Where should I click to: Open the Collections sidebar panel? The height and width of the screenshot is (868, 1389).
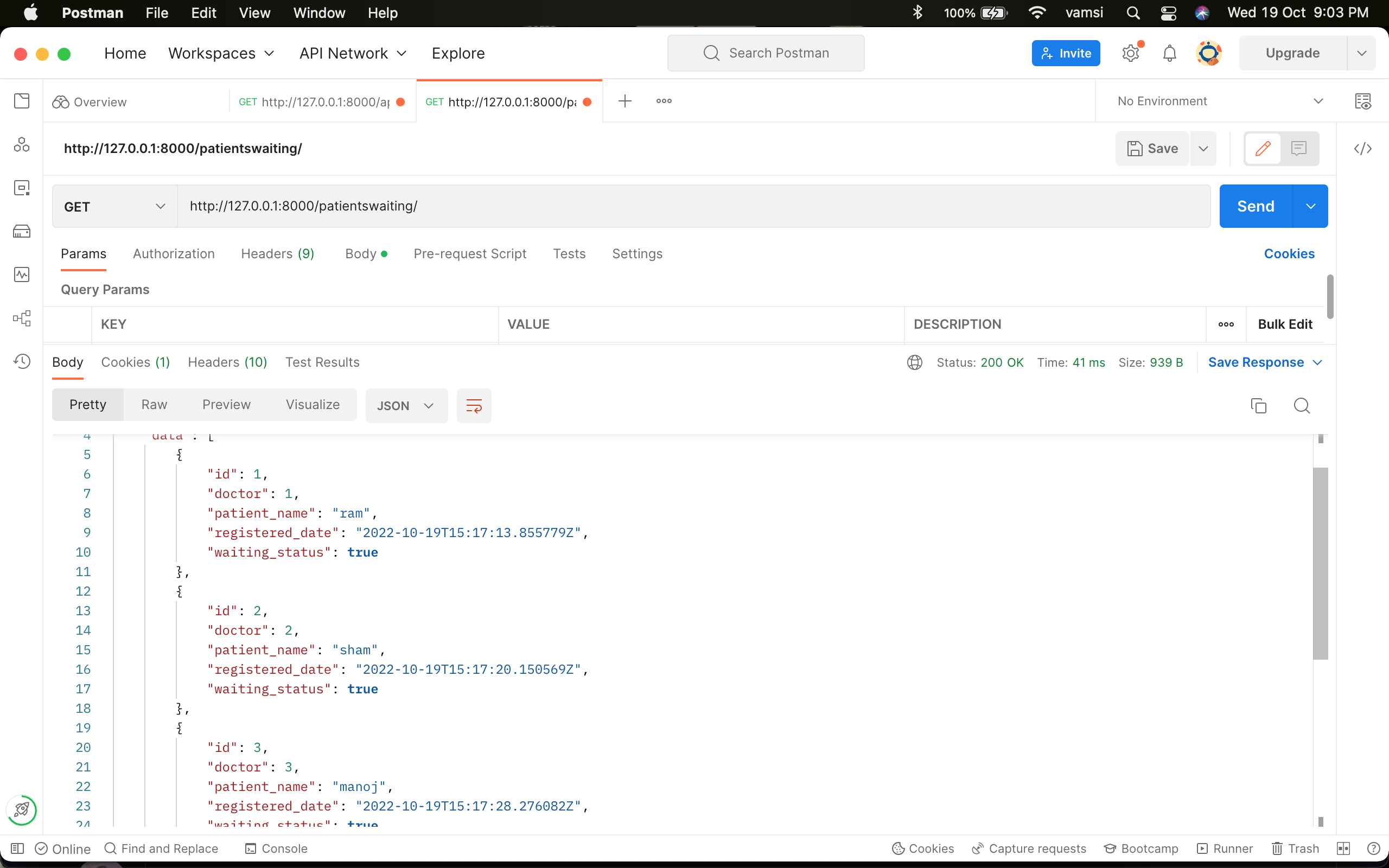click(21, 100)
